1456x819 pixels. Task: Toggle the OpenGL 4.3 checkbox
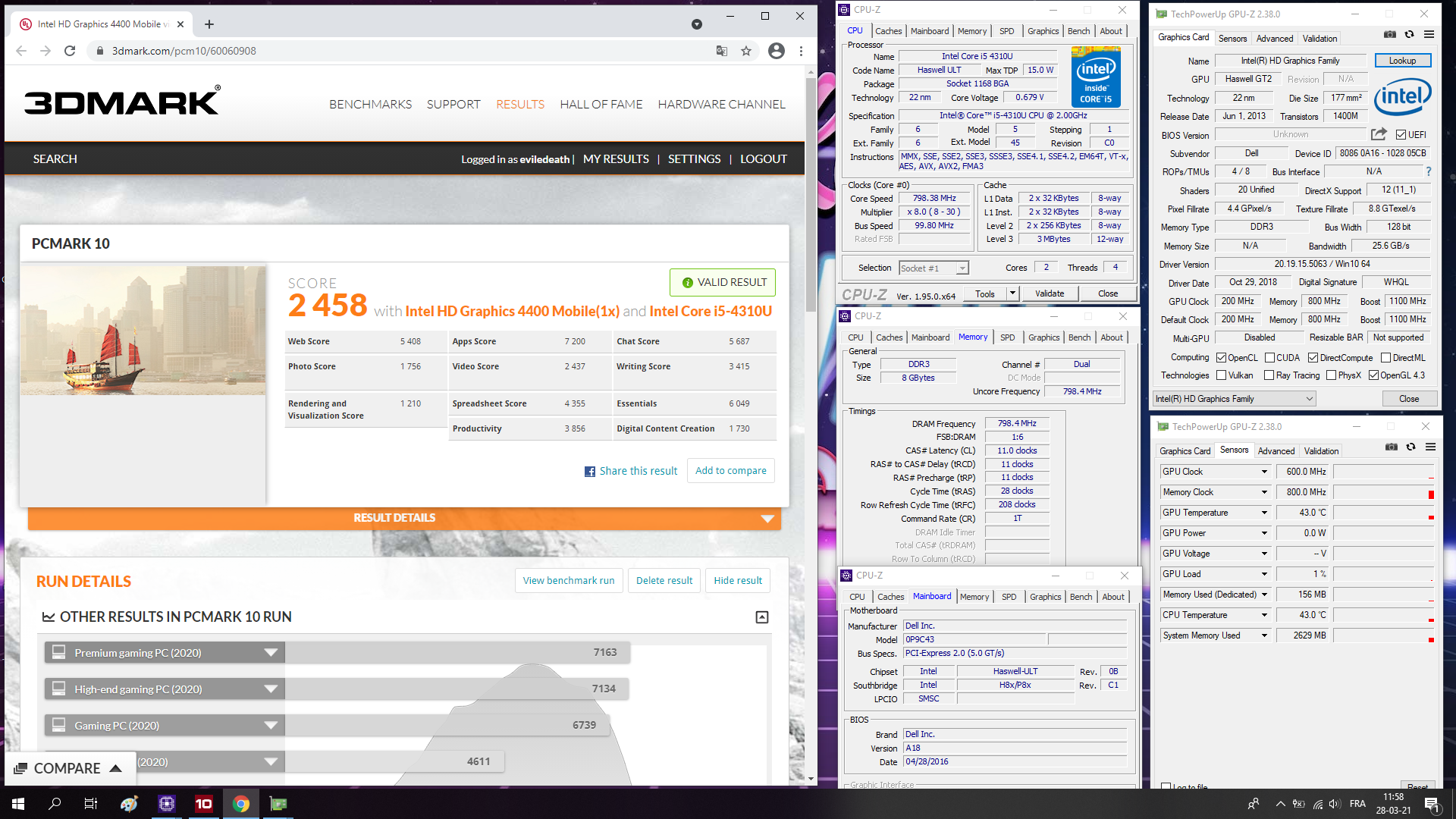coord(1373,375)
